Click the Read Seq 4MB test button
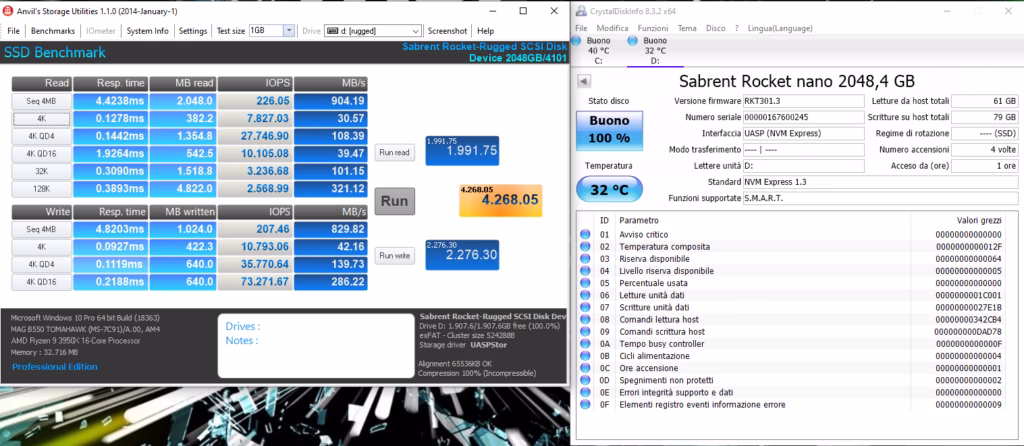Viewport: 1024px width, 446px height. click(40, 101)
